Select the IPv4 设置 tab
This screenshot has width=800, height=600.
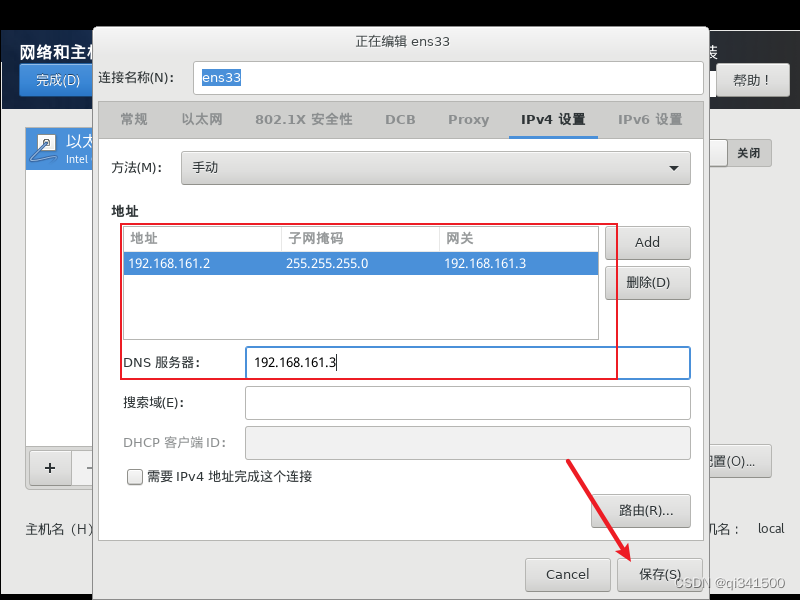coord(553,119)
